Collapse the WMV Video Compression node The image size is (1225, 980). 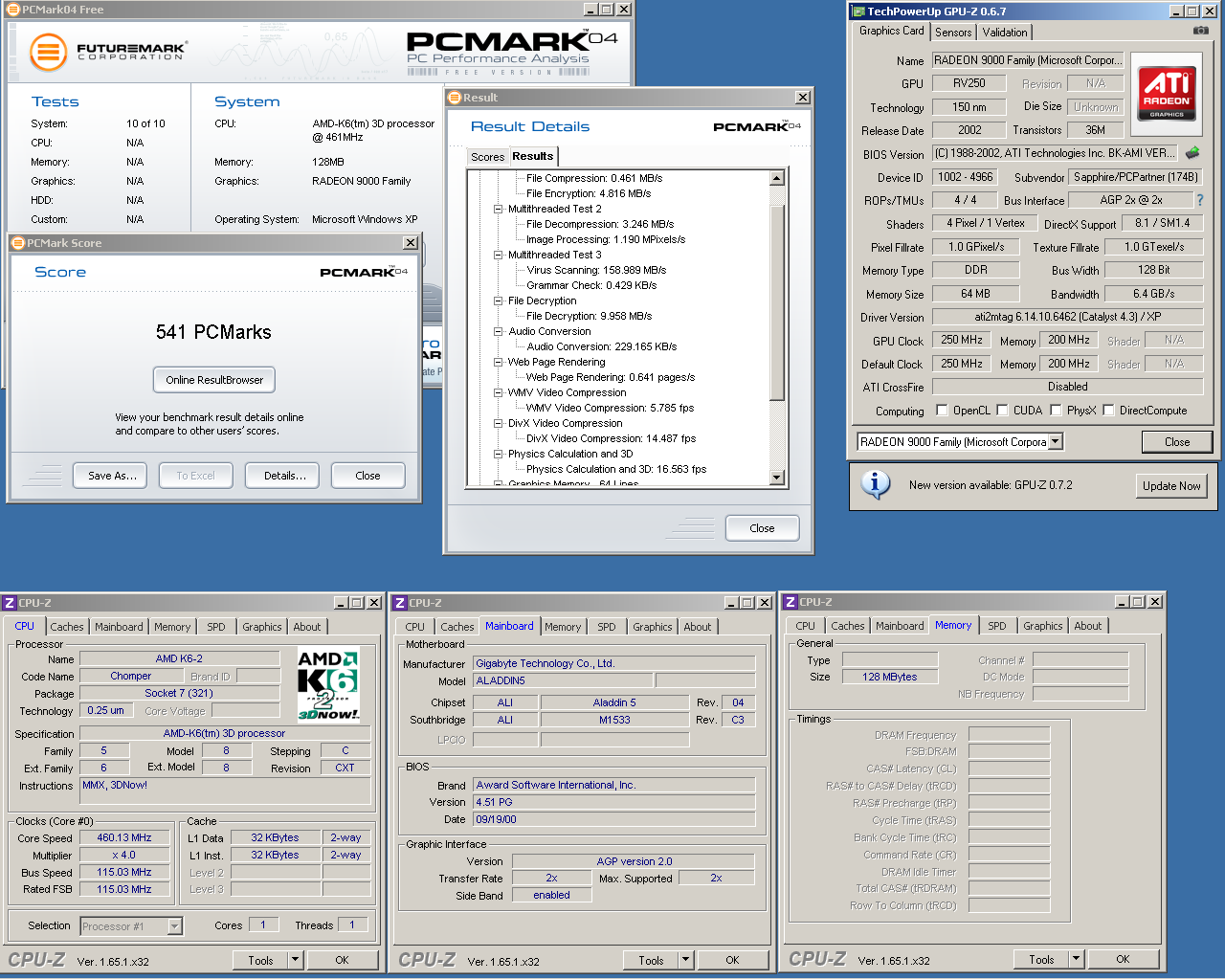(498, 392)
